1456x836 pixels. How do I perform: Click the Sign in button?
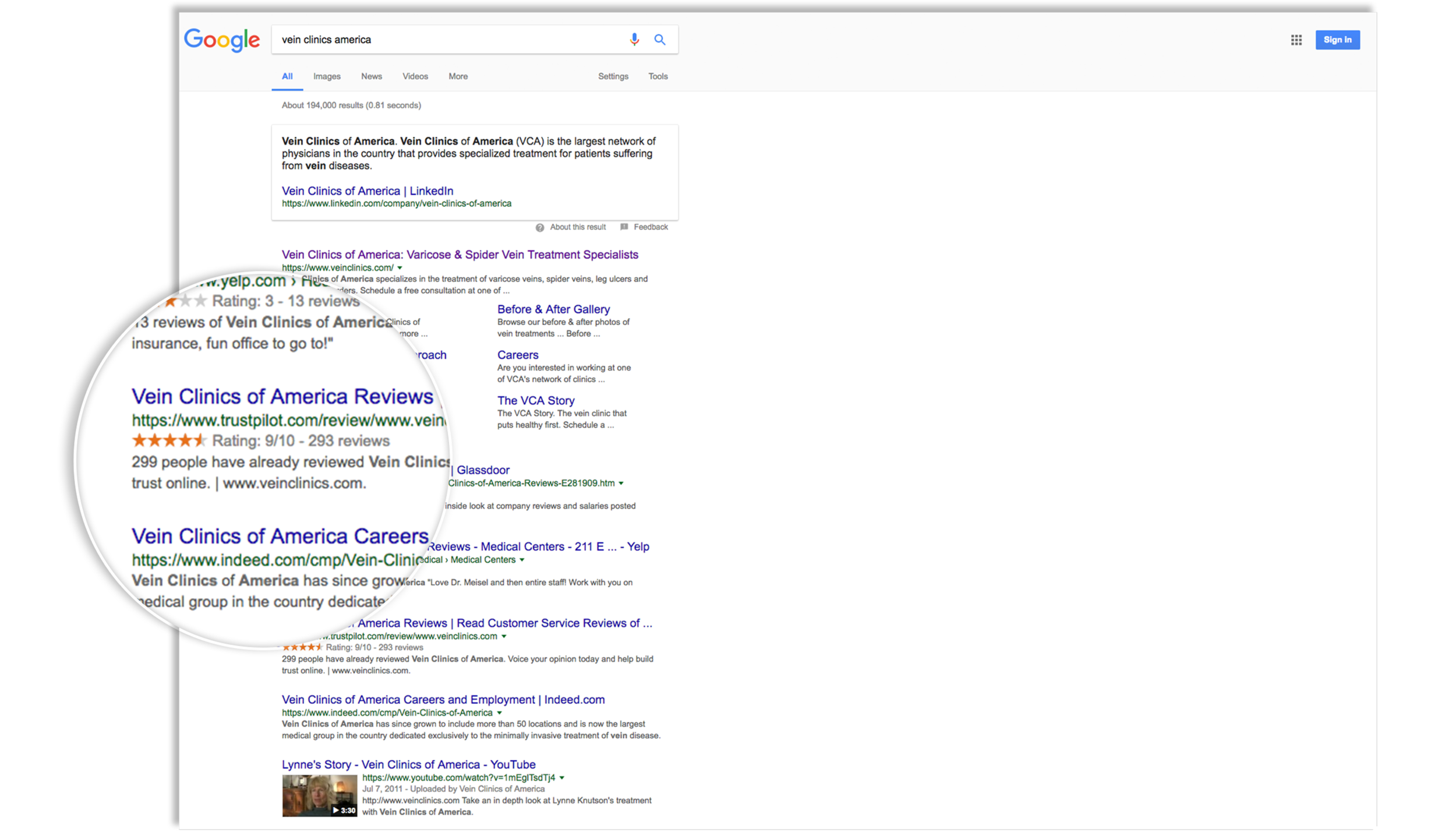tap(1337, 40)
